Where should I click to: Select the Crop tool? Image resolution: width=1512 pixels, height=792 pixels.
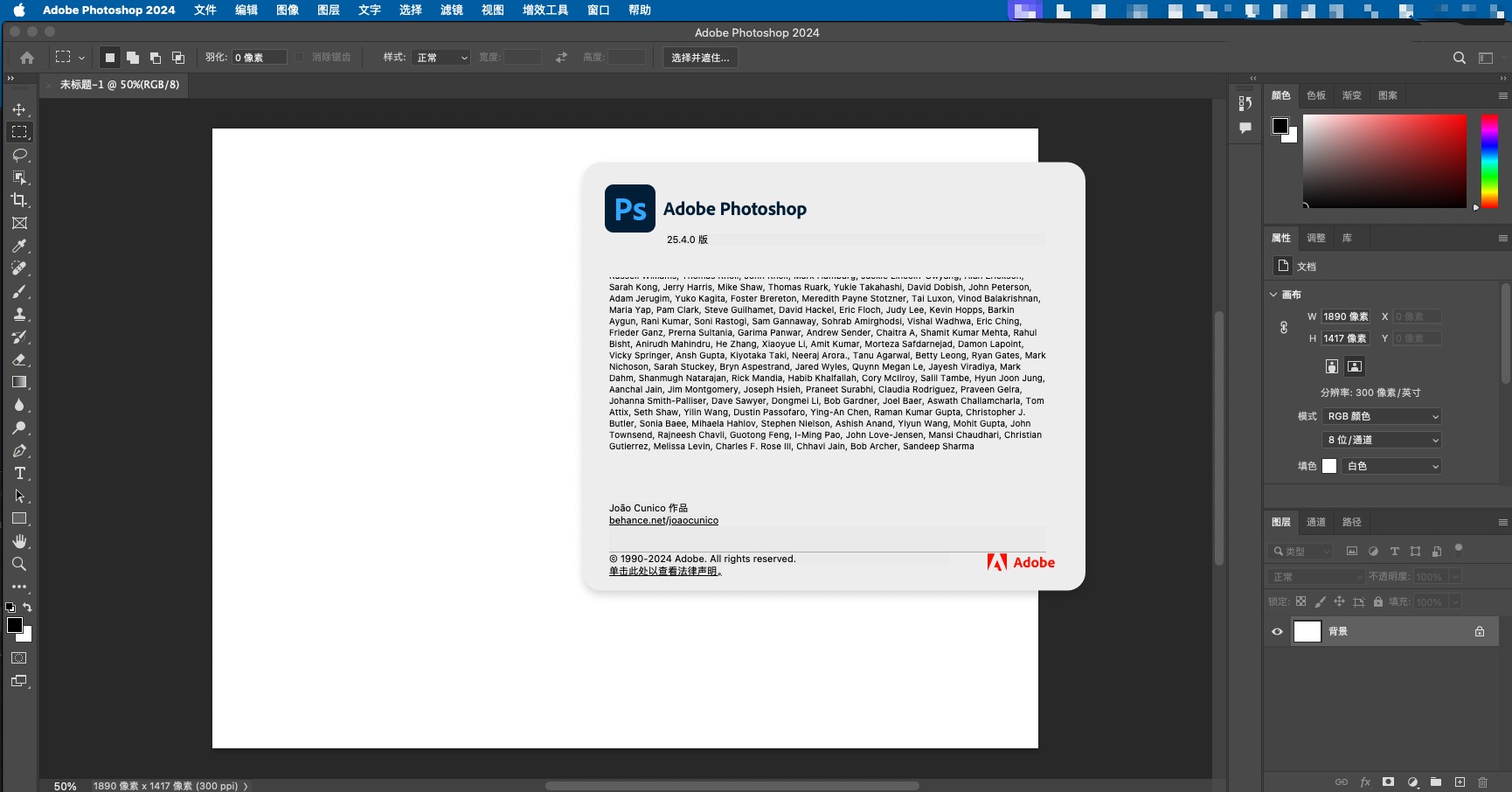click(19, 199)
